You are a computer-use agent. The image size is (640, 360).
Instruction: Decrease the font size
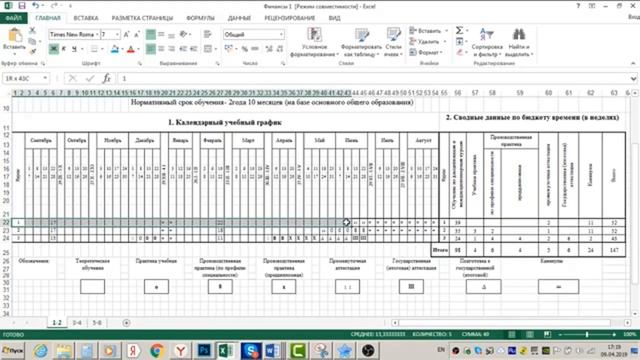click(x=137, y=35)
